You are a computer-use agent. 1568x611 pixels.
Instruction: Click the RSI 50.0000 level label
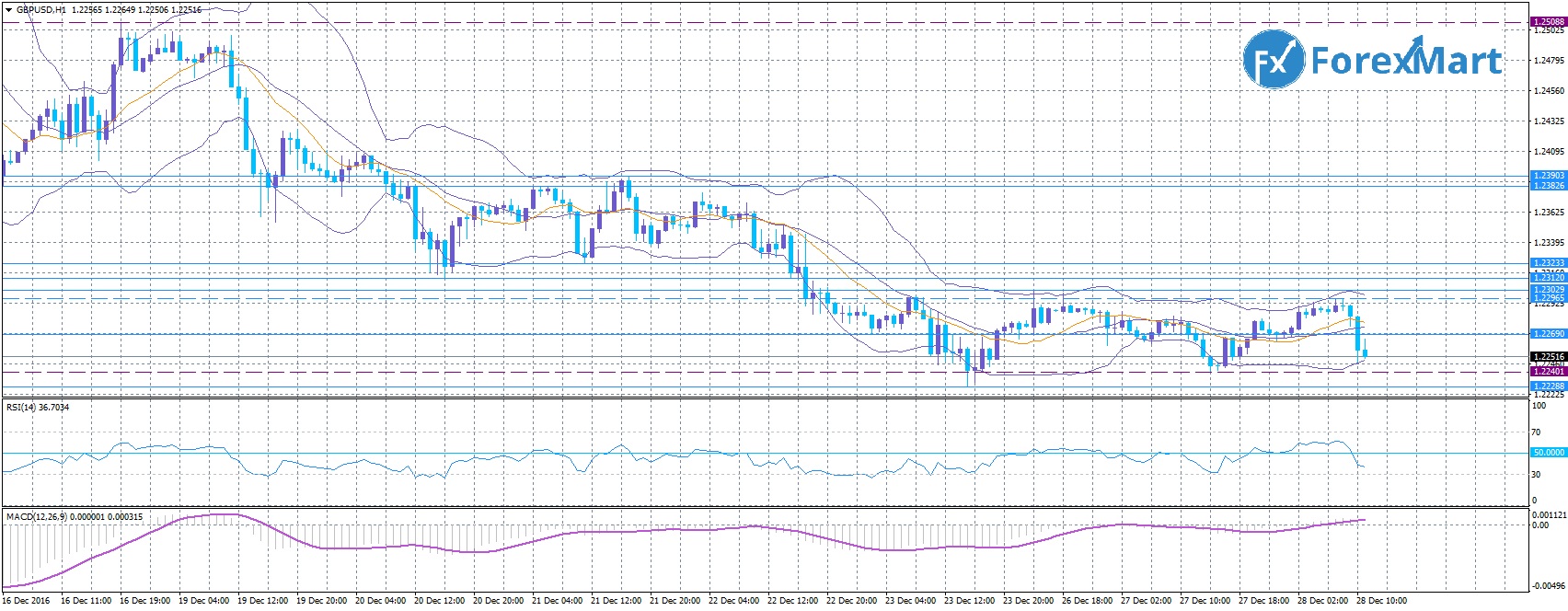[x=1547, y=453]
